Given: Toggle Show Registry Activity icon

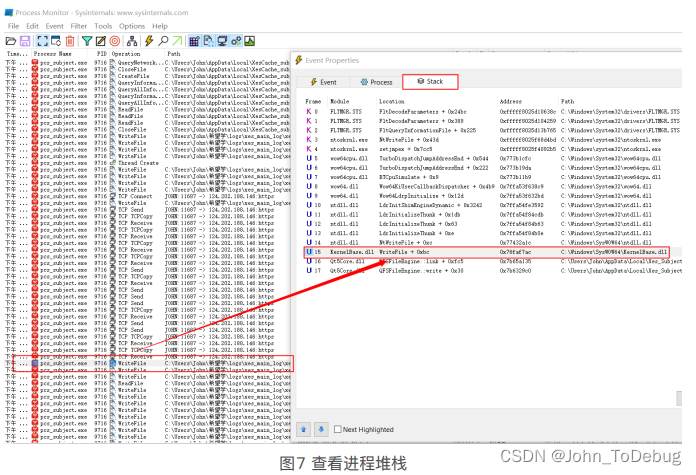Looking at the screenshot, I should click(194, 41).
